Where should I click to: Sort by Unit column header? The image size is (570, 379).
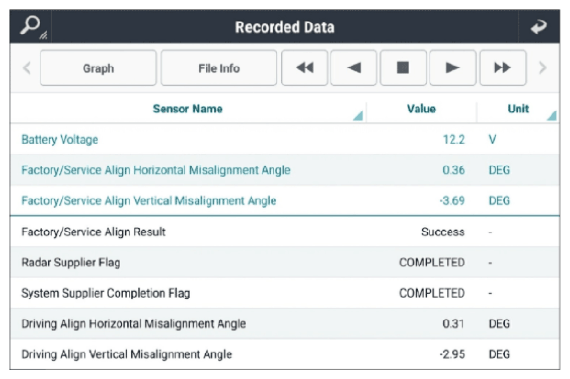[518, 109]
